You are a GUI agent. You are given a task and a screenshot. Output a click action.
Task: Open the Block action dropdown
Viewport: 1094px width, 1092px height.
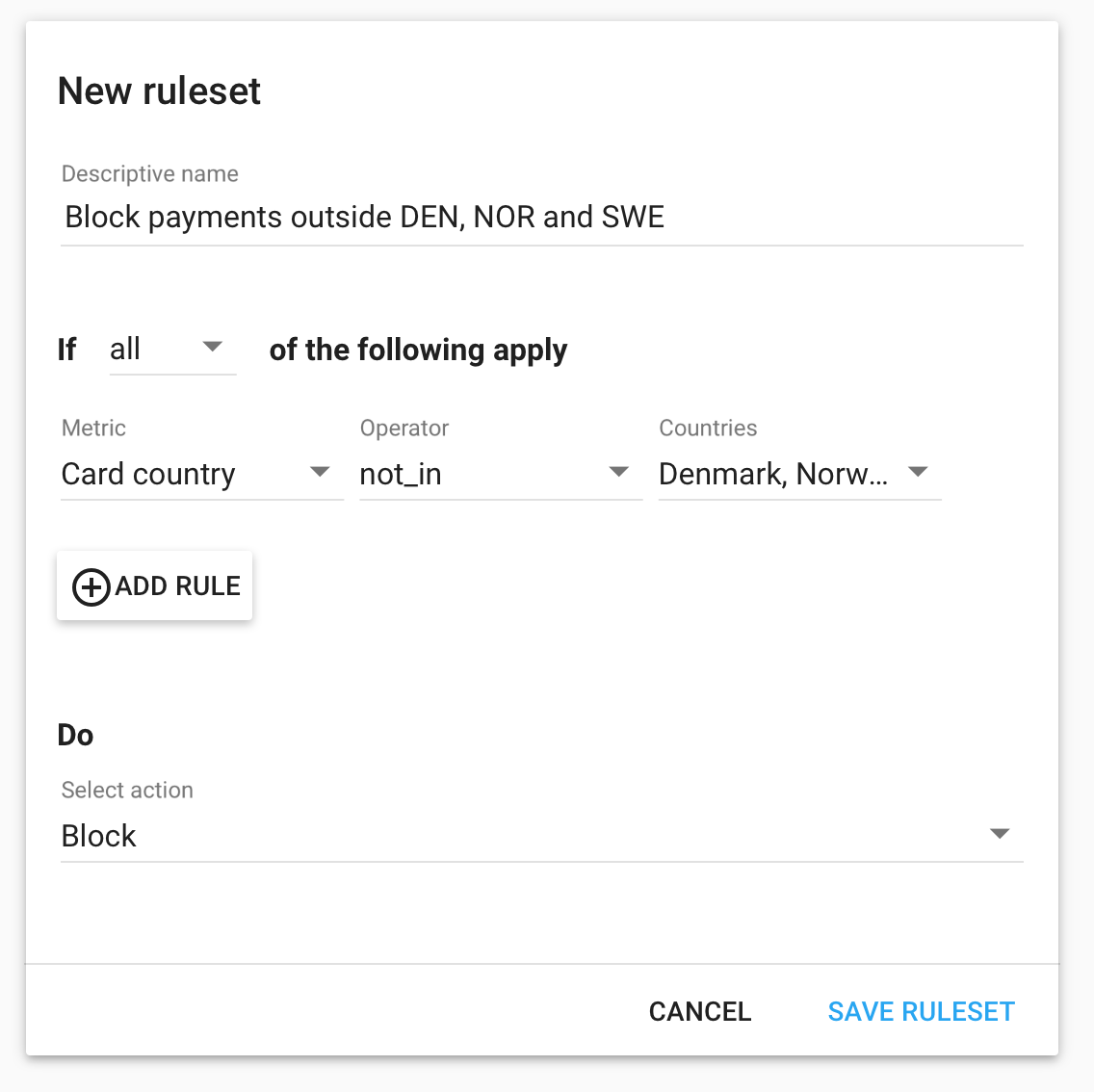[542, 836]
